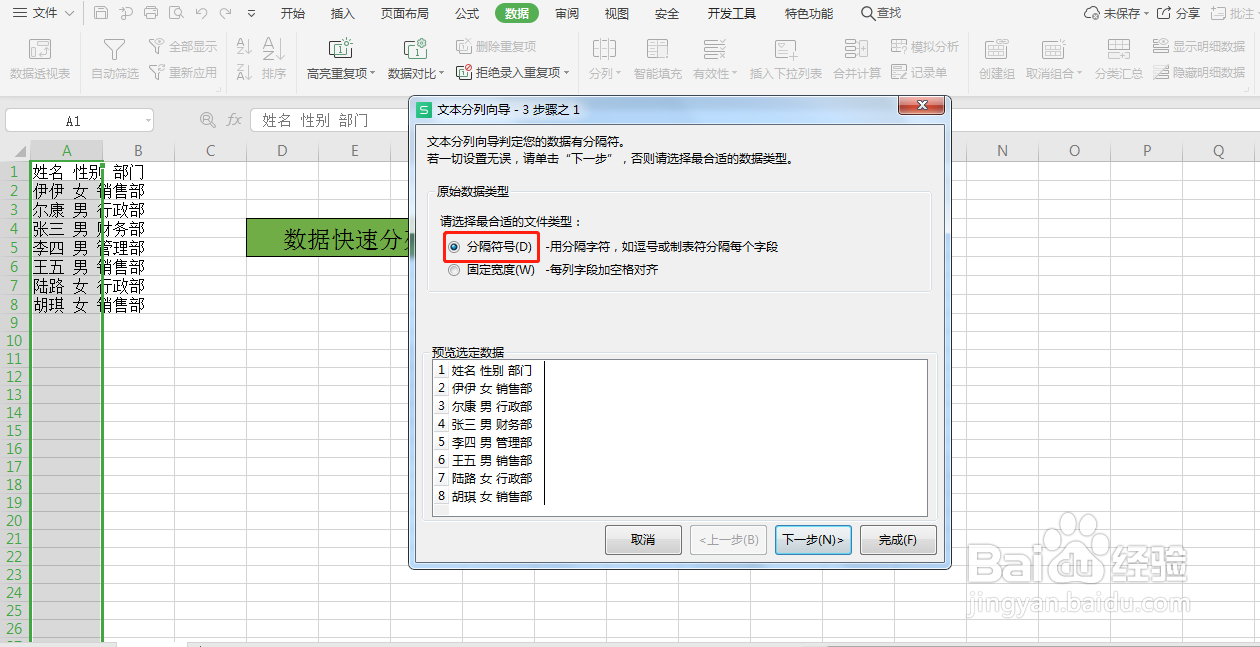Viewport: 1260px width, 647px height.
Task: Click the formula bar input field
Action: click(x=330, y=120)
